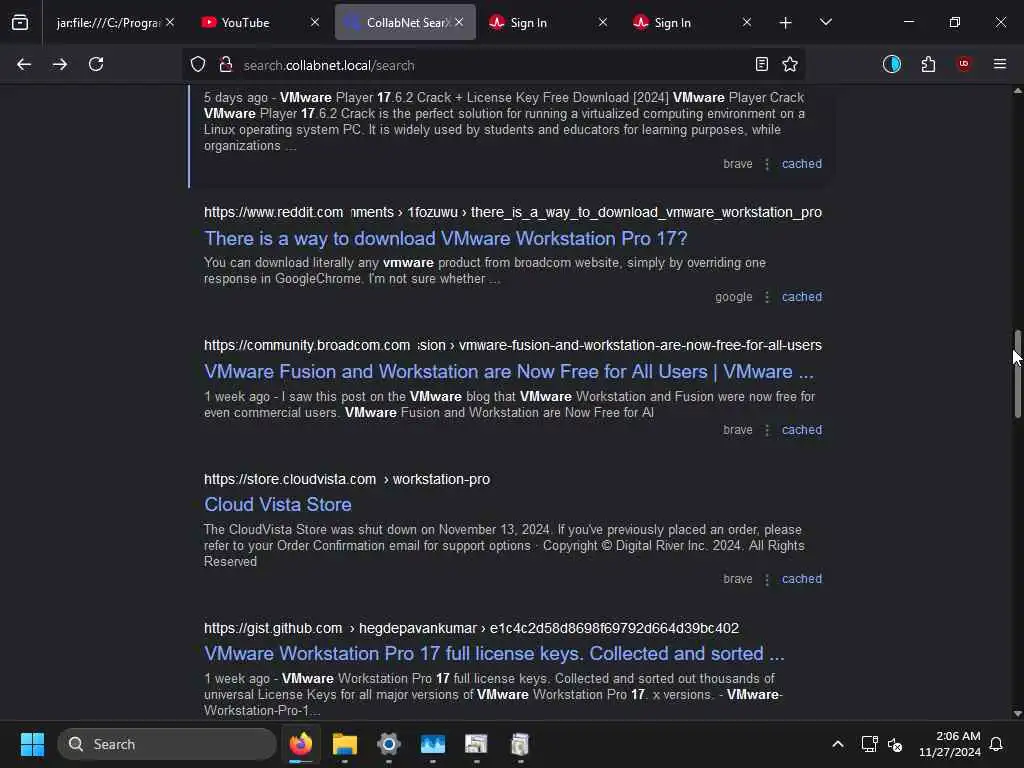Open cached link for the Cloud Vista Store result
Screen dimensions: 1024x768
pyautogui.click(x=802, y=579)
